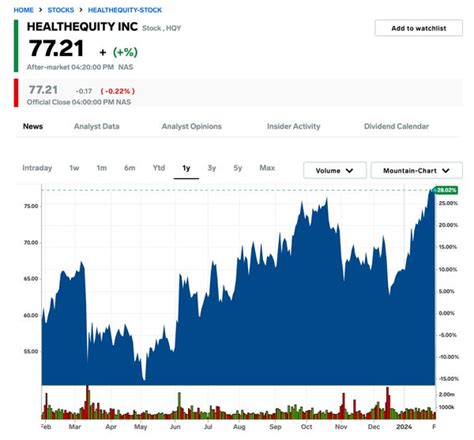Click the 77.21 after-market price
The height and width of the screenshot is (440, 474).
[x=56, y=49]
